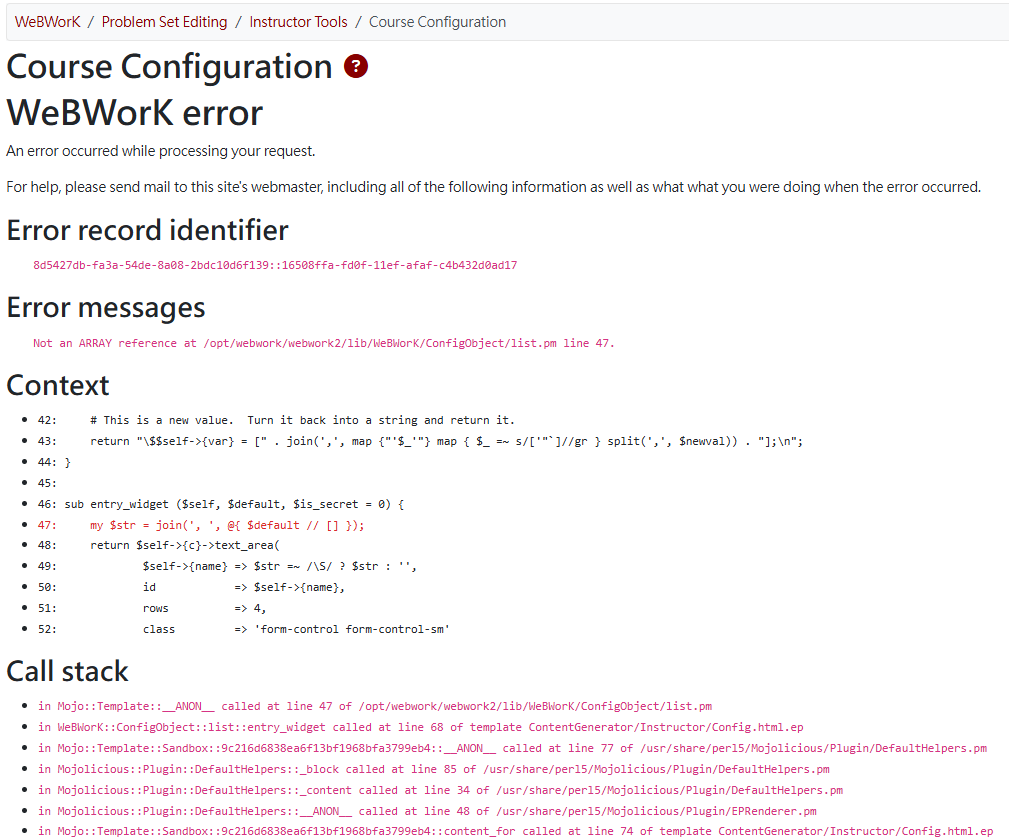
Task: Click call stack entry for list.pm line 47
Action: point(375,706)
